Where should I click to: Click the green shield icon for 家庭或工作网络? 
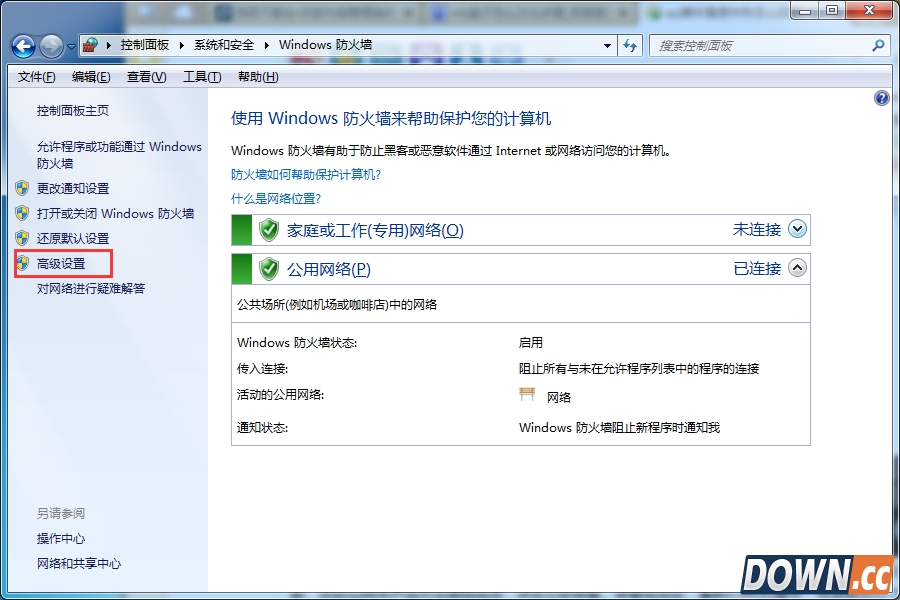point(269,230)
